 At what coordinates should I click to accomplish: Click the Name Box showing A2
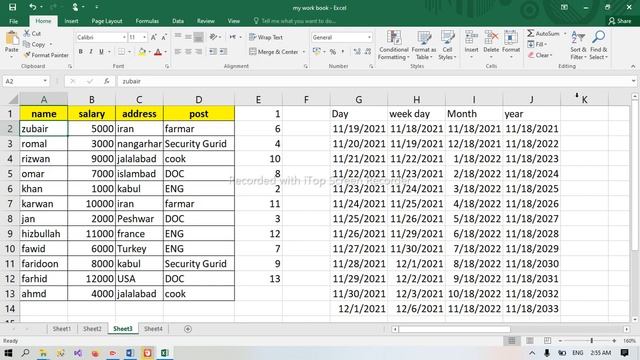pyautogui.click(x=26, y=81)
